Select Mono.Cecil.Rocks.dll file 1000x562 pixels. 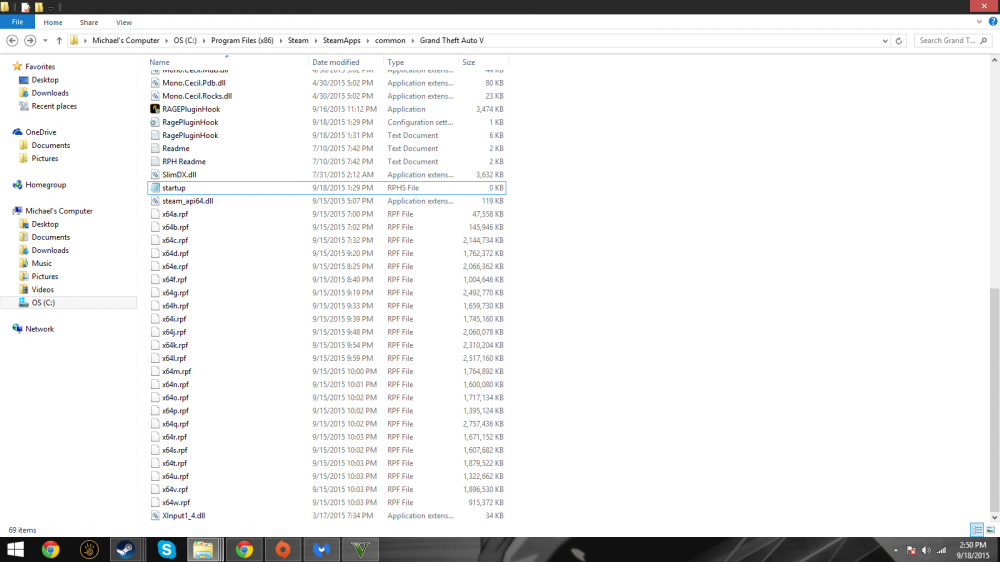327,96
